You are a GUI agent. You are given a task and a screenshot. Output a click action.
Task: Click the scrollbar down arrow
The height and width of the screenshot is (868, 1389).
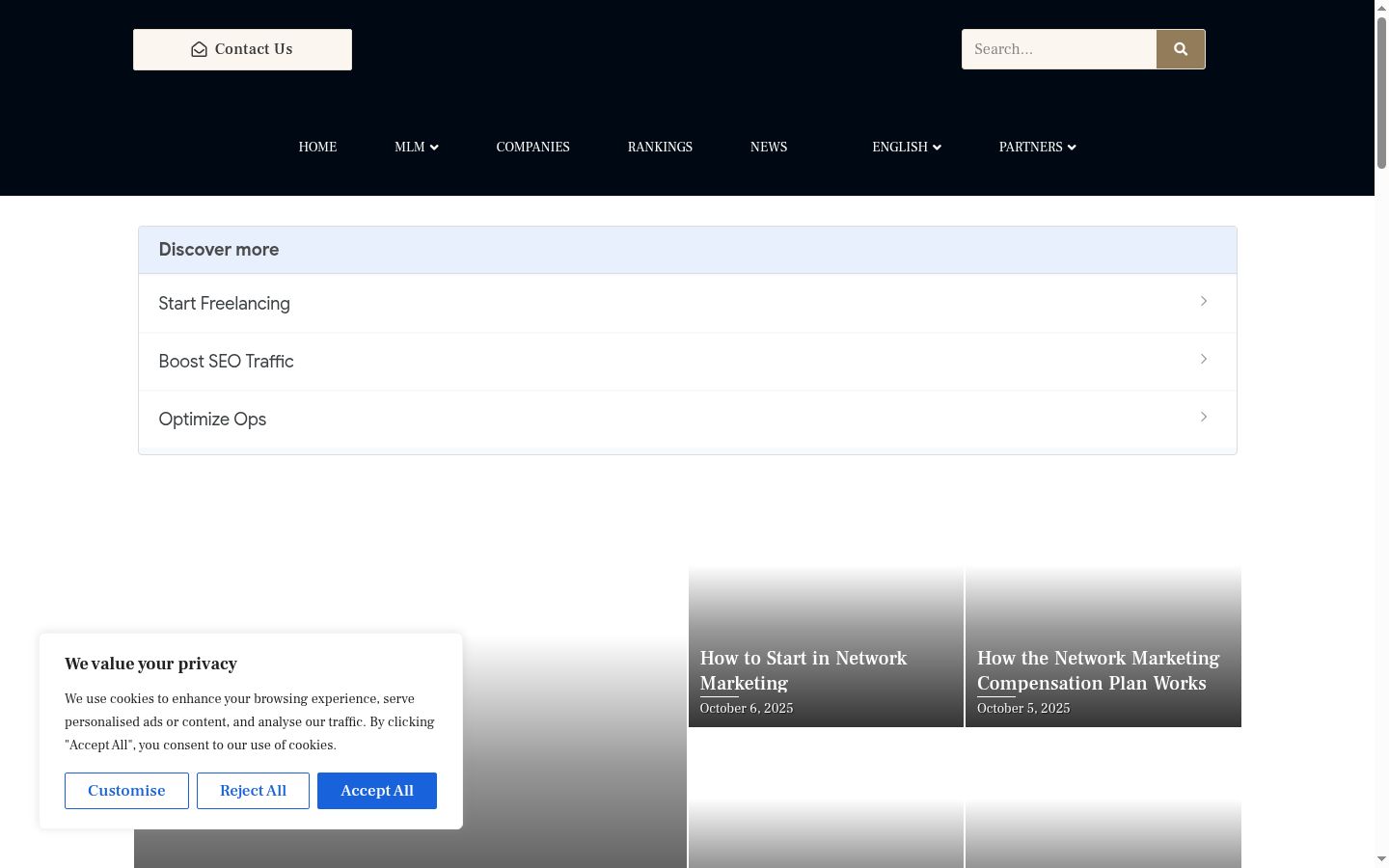1381,859
